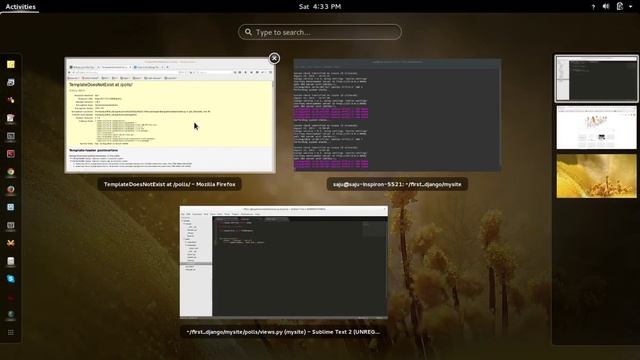Close the Firefox window from the overview
This screenshot has height=360, width=640.
(274, 58)
